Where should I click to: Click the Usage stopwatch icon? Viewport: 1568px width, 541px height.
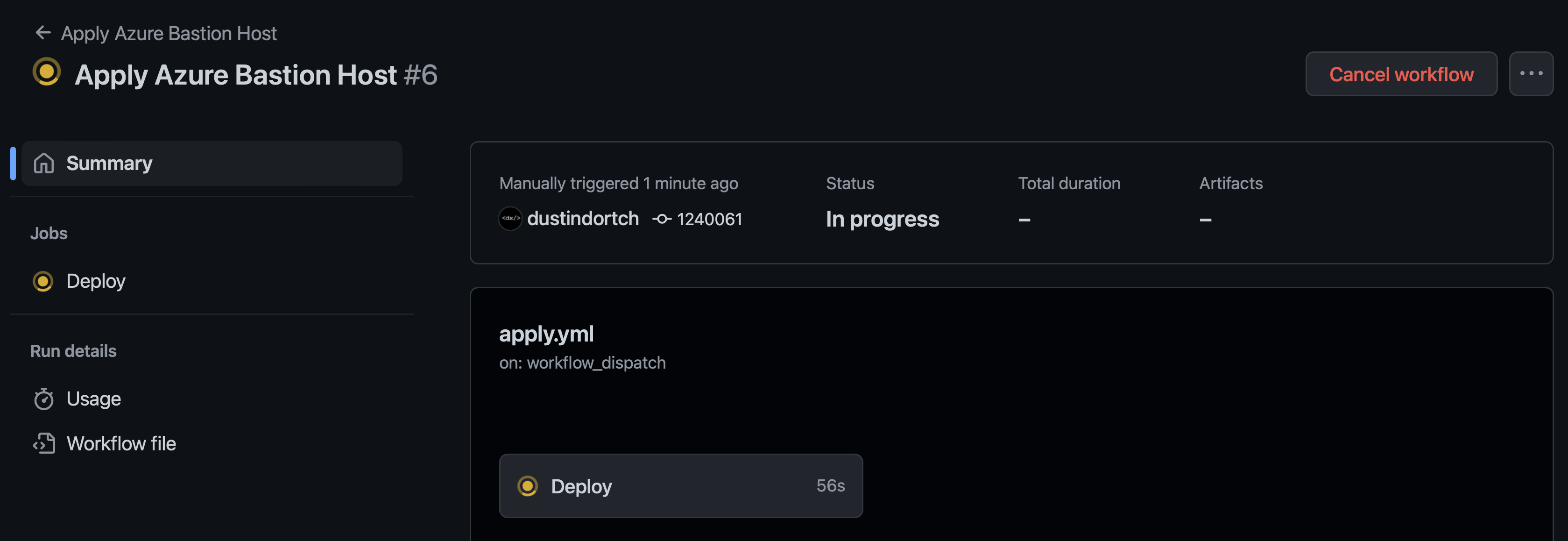pyautogui.click(x=44, y=399)
